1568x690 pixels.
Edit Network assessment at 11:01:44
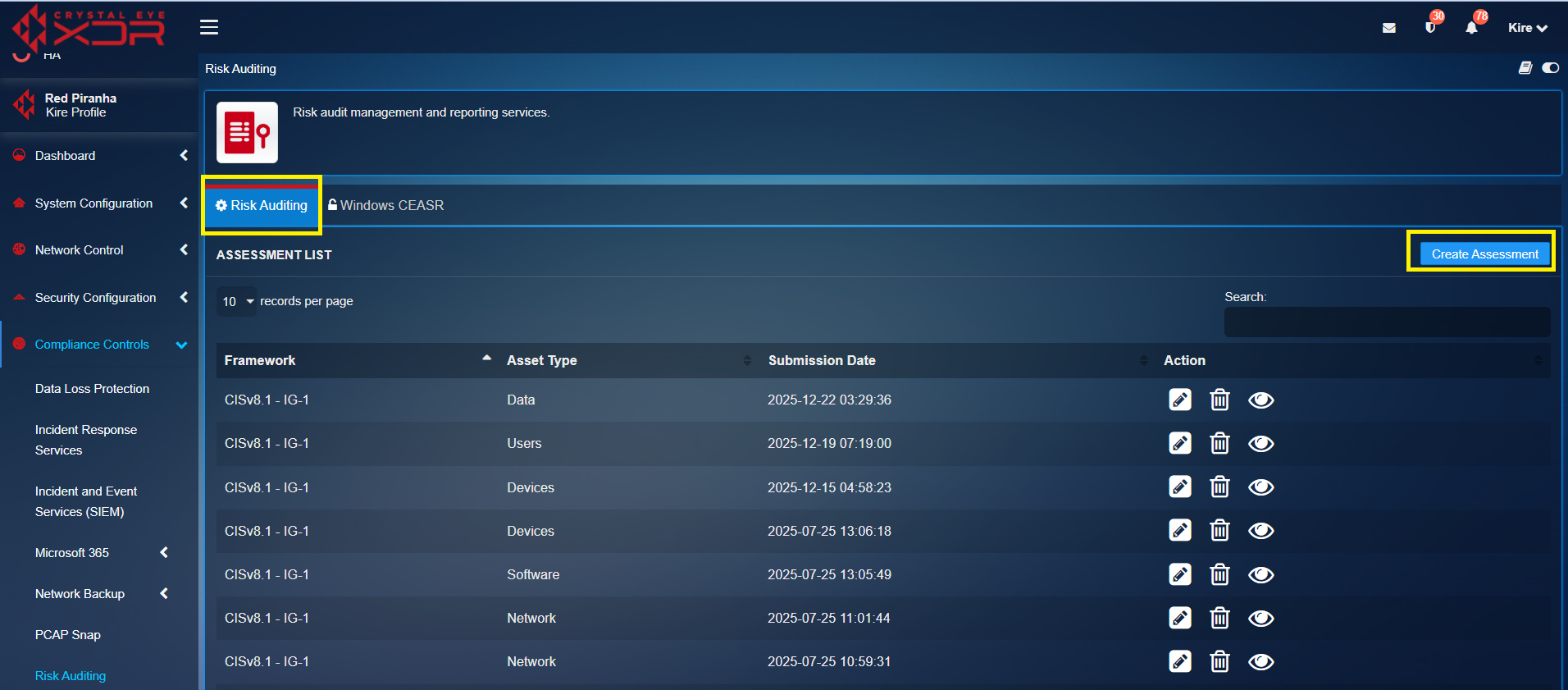click(1180, 618)
